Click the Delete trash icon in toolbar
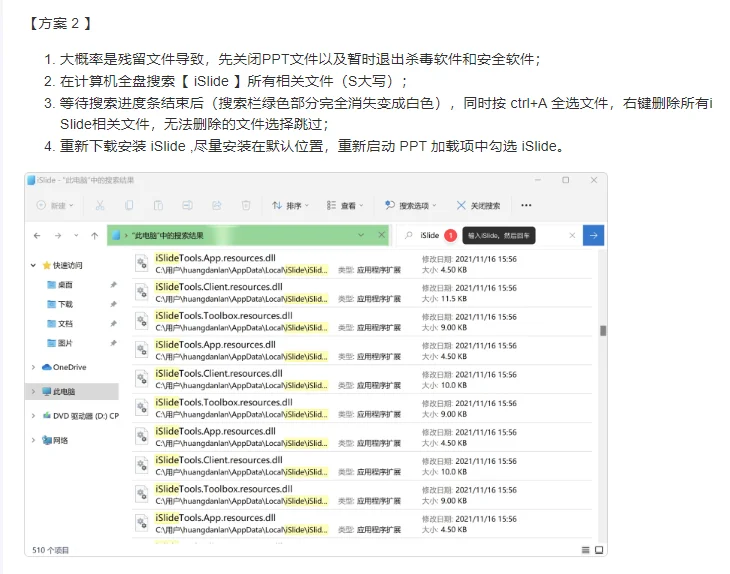Screen dimensions: 730x574 point(246,205)
